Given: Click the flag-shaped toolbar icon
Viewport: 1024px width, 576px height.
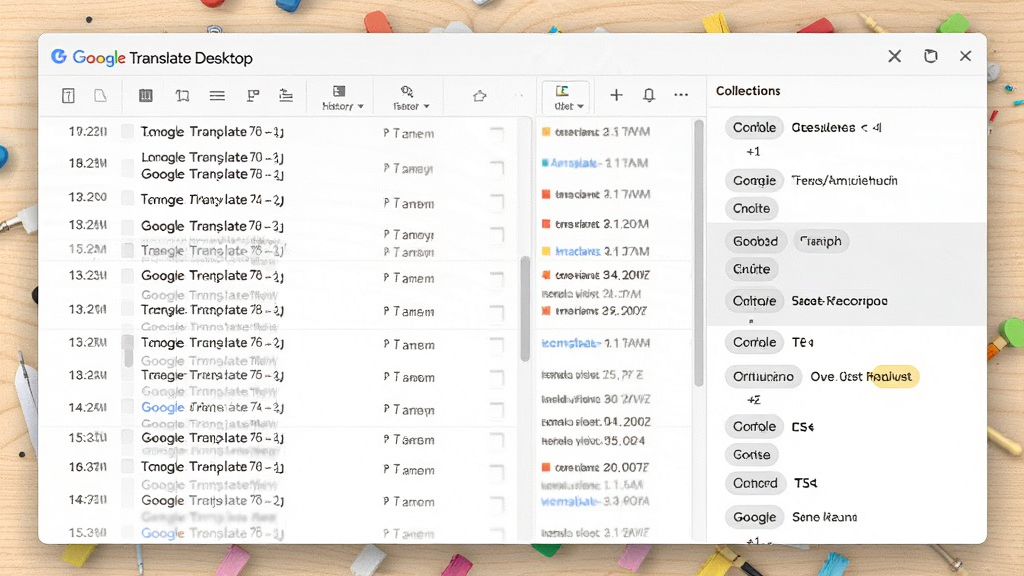Looking at the screenshot, I should tap(253, 95).
